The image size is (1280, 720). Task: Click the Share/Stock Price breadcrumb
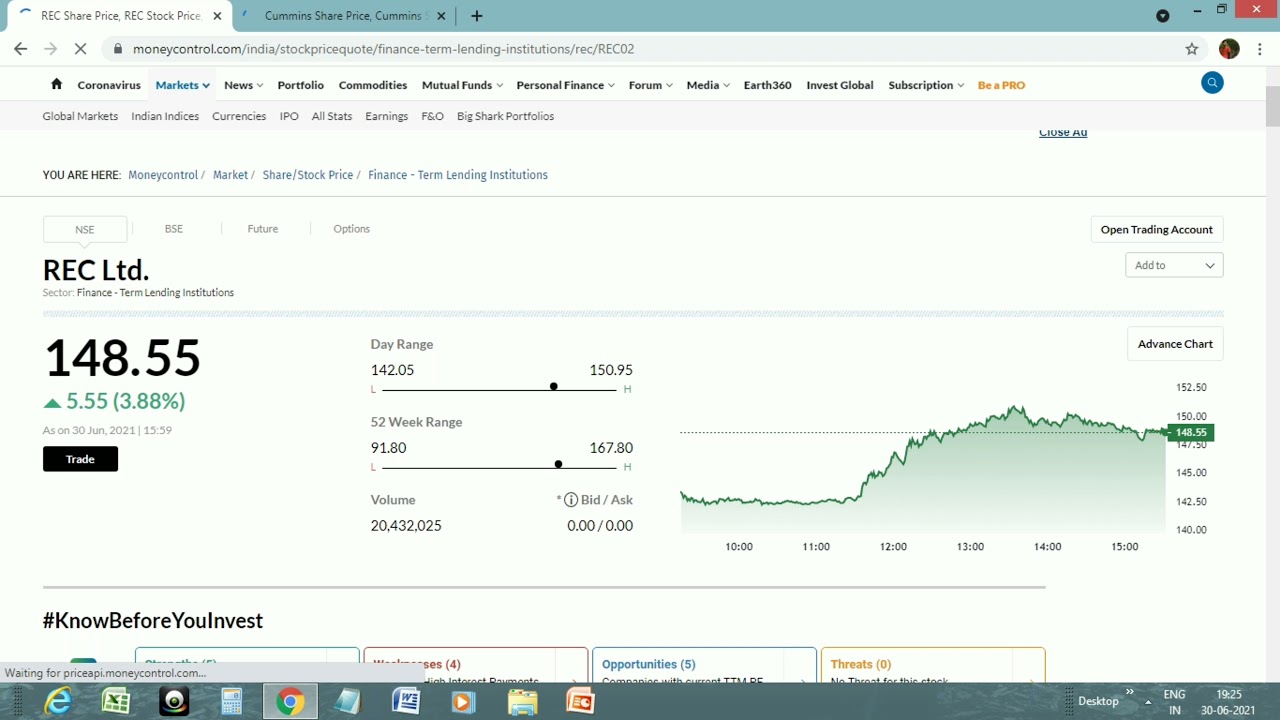coord(308,175)
